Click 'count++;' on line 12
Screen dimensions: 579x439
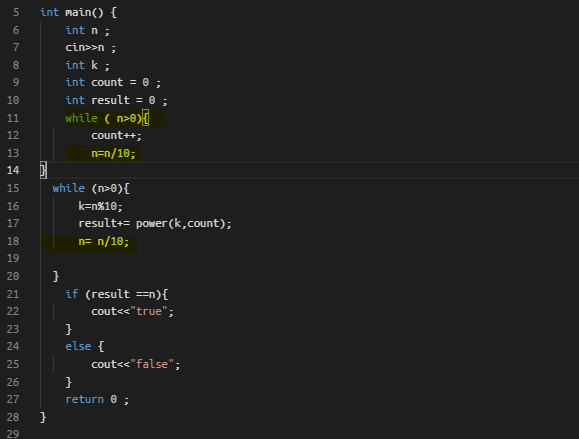point(116,136)
